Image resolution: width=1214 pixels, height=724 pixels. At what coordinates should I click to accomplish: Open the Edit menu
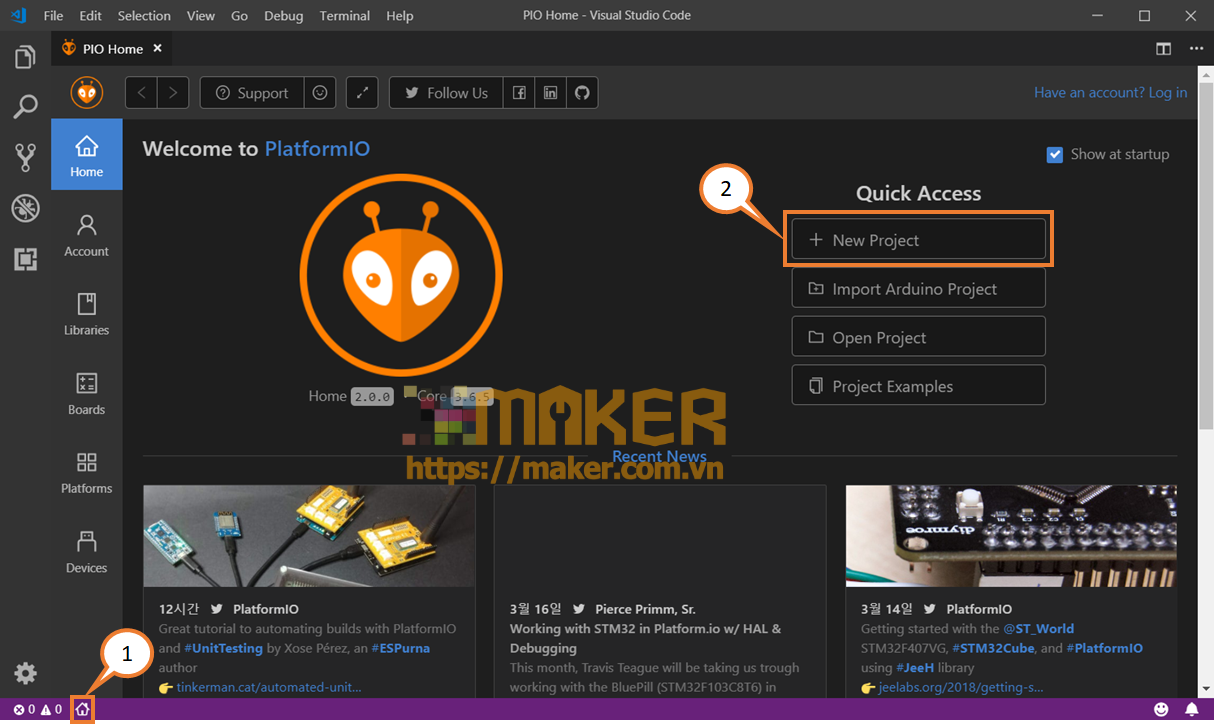coord(90,15)
